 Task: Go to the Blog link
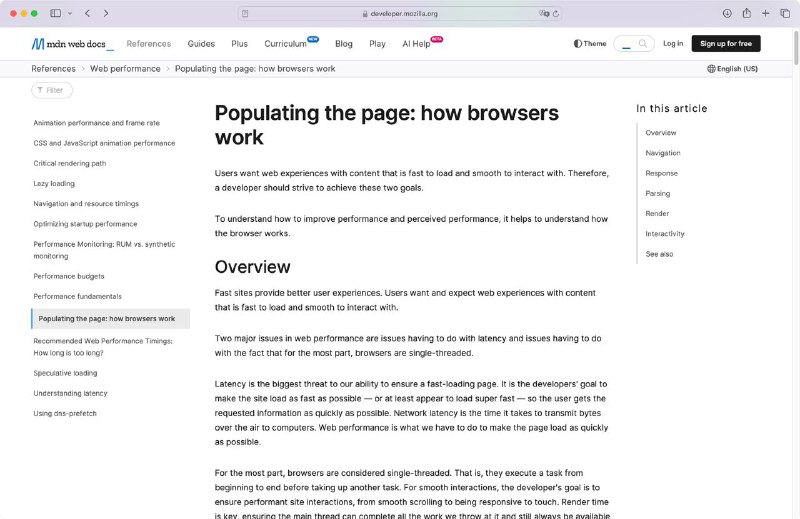pos(344,44)
